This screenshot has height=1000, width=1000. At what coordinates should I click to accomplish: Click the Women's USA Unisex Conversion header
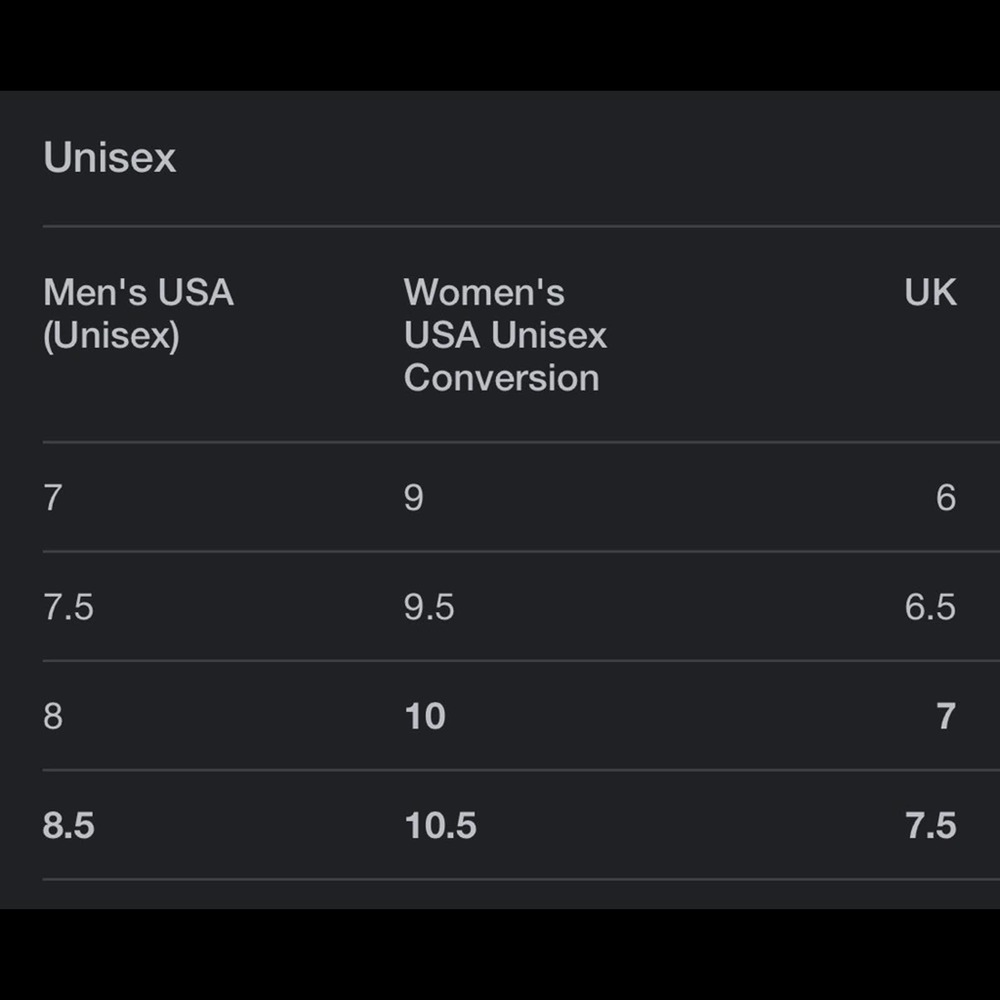click(x=505, y=335)
